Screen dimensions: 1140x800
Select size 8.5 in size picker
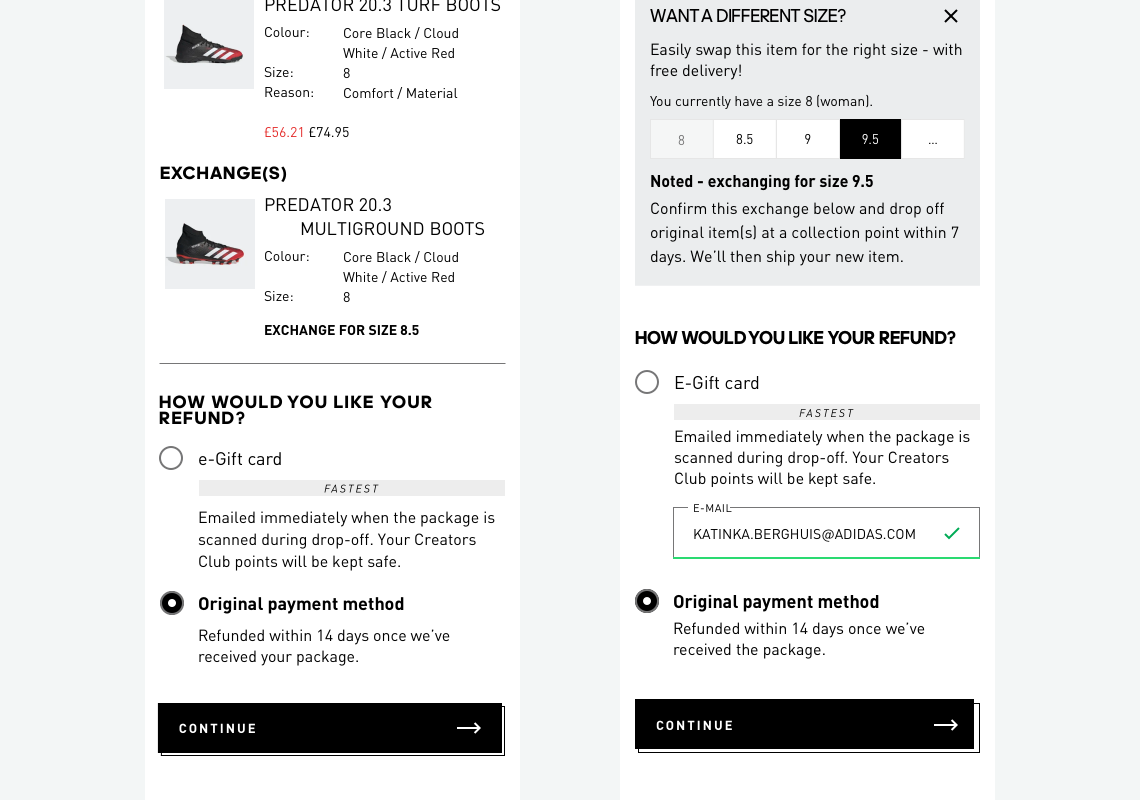point(744,139)
